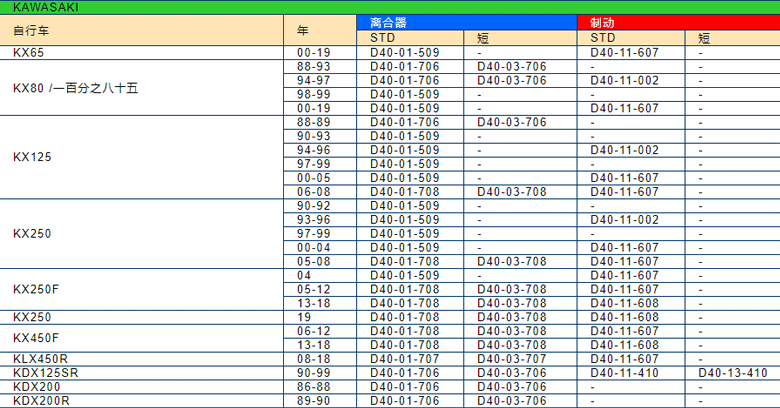
Task: Click part number D40-03-707
Action: click(x=512, y=359)
